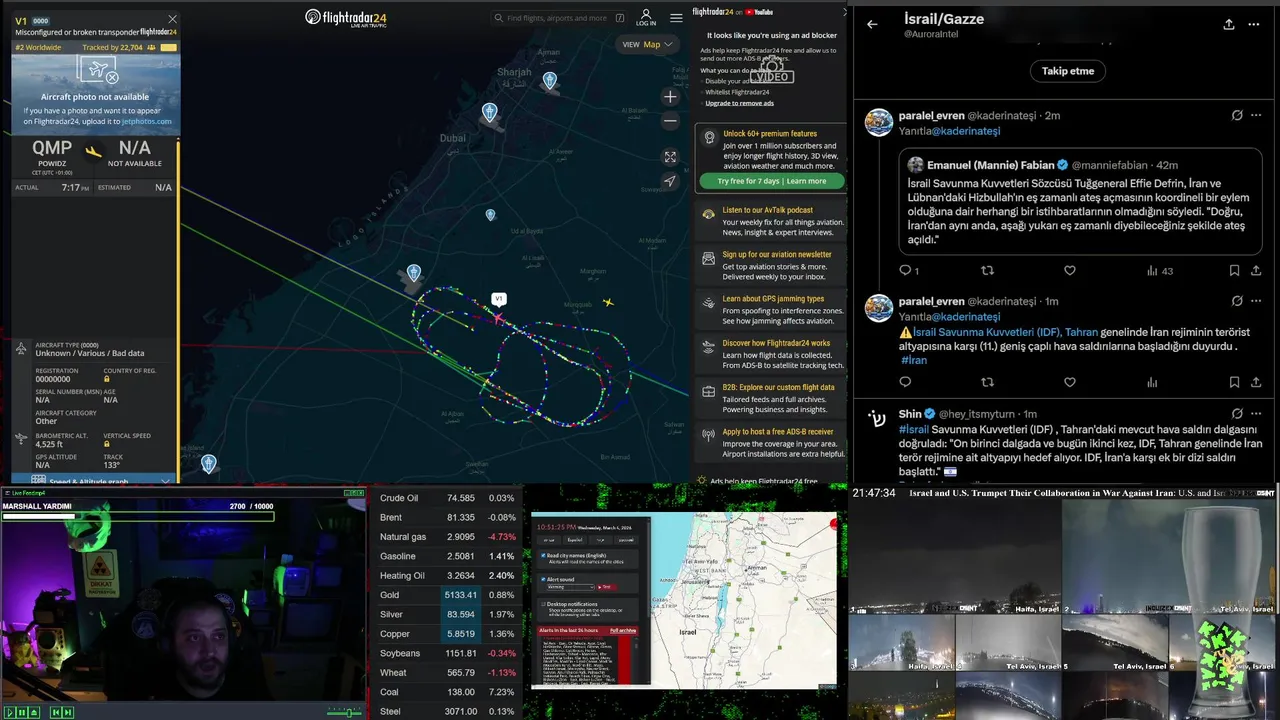Viewport: 1280px width, 720px height.
Task: Click play in the Live Feed player
Action: click(9, 712)
